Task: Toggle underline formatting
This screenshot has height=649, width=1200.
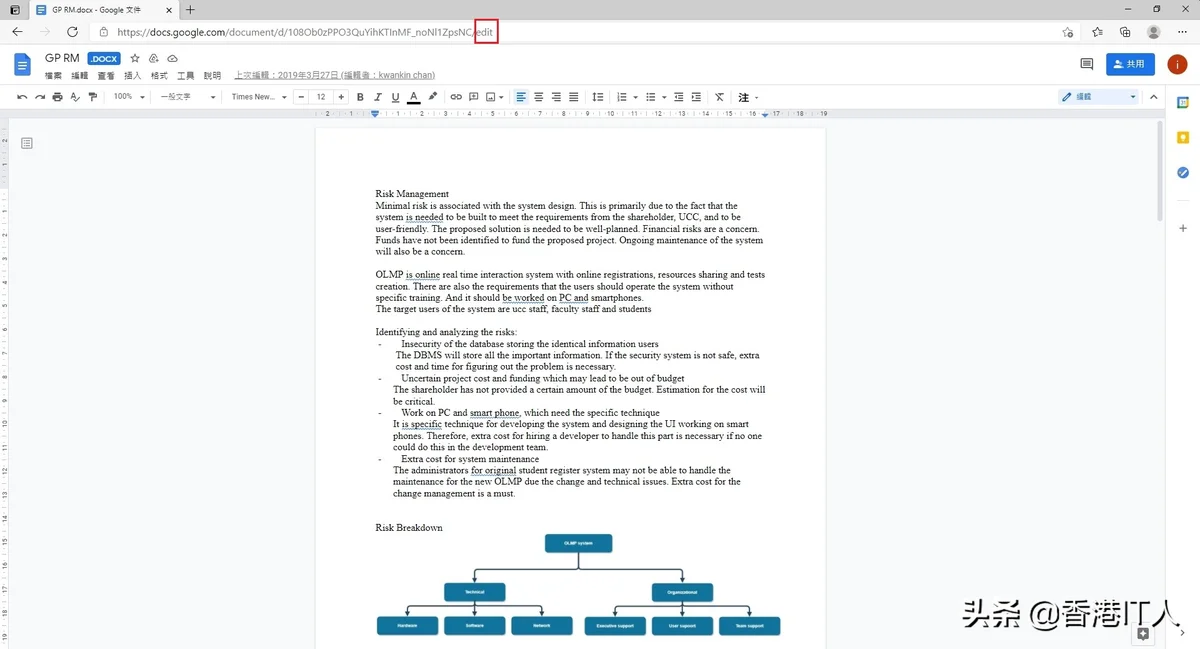Action: pyautogui.click(x=396, y=97)
